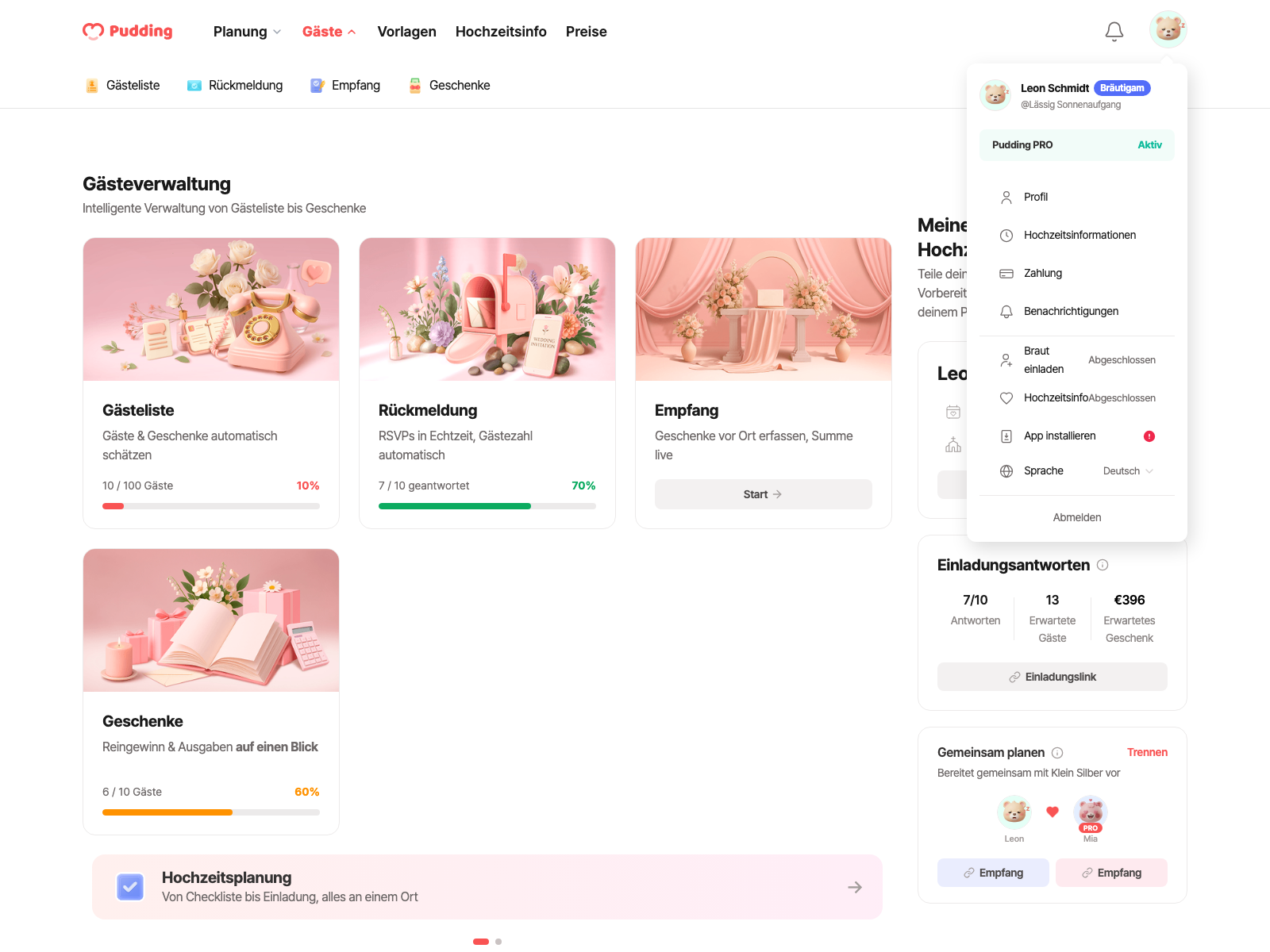Click the Trennen link
The height and width of the screenshot is (952, 1270).
1147,753
